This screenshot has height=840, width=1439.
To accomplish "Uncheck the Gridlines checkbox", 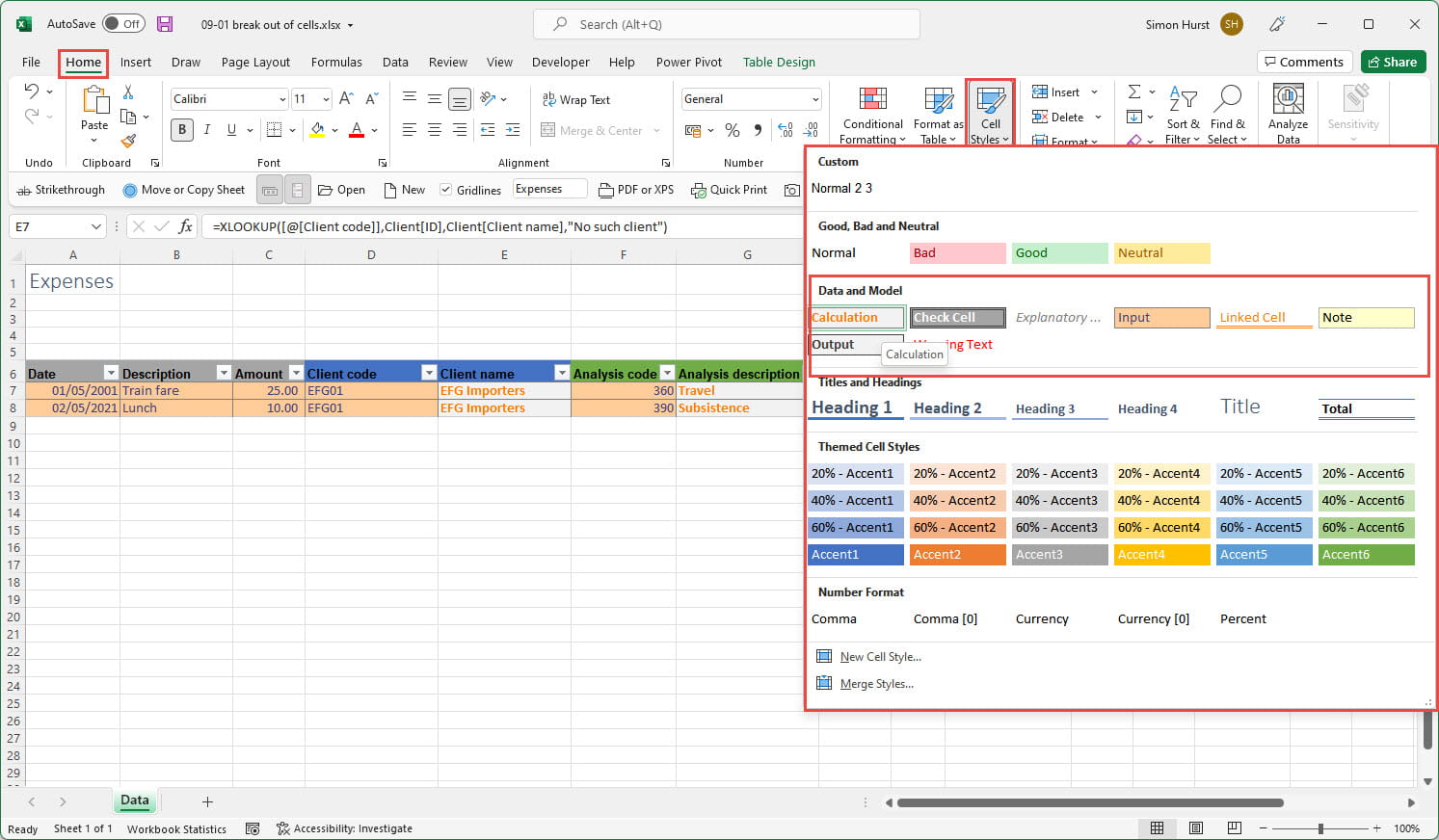I will pyautogui.click(x=445, y=190).
